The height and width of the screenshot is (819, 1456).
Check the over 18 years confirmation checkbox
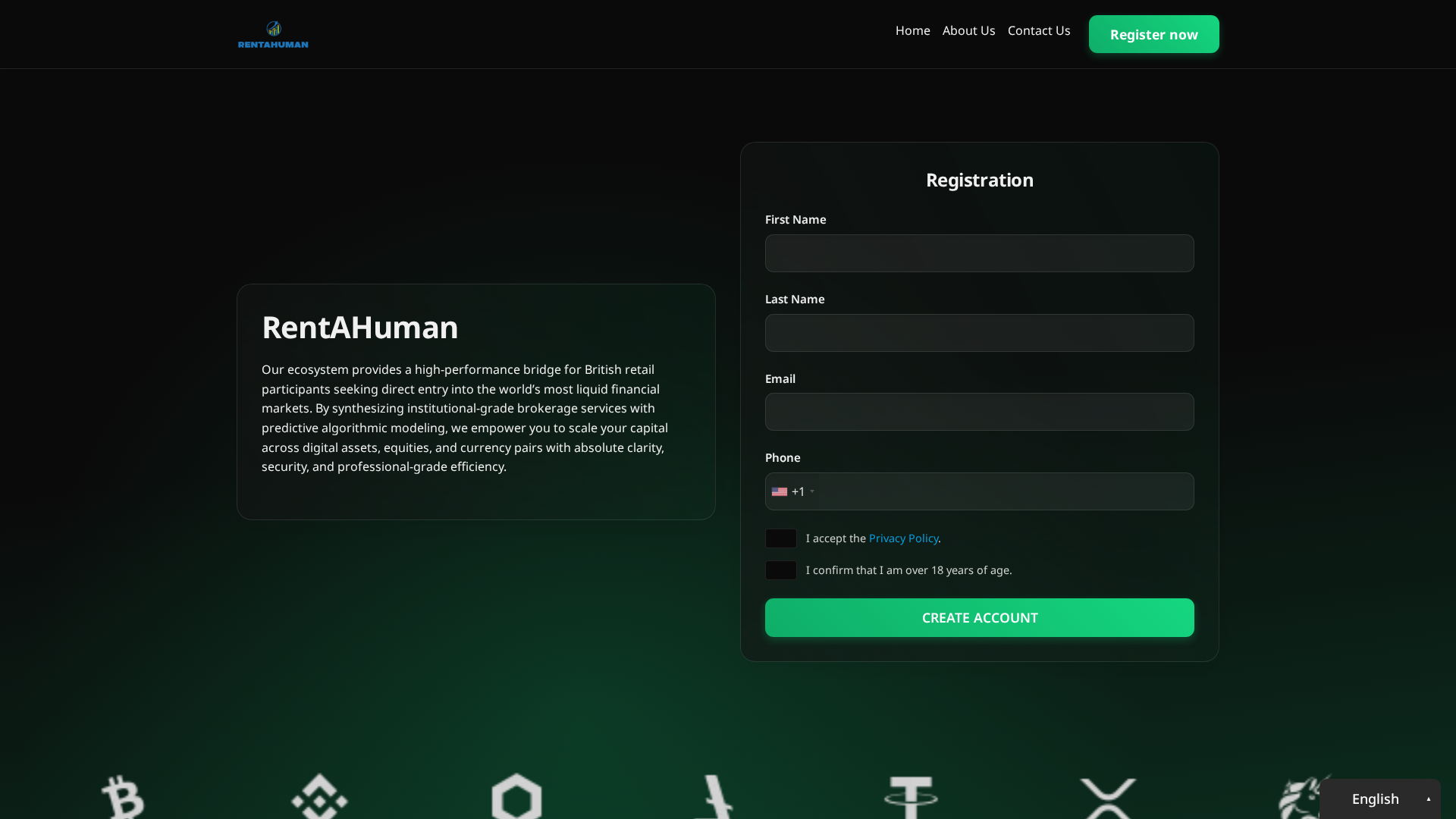pyautogui.click(x=780, y=570)
